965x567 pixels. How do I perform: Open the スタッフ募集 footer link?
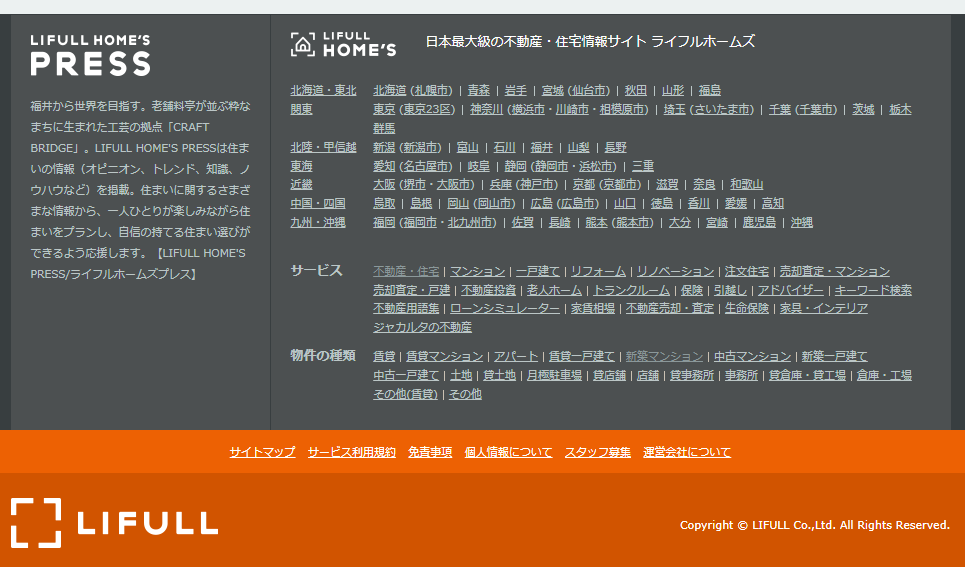(598, 452)
